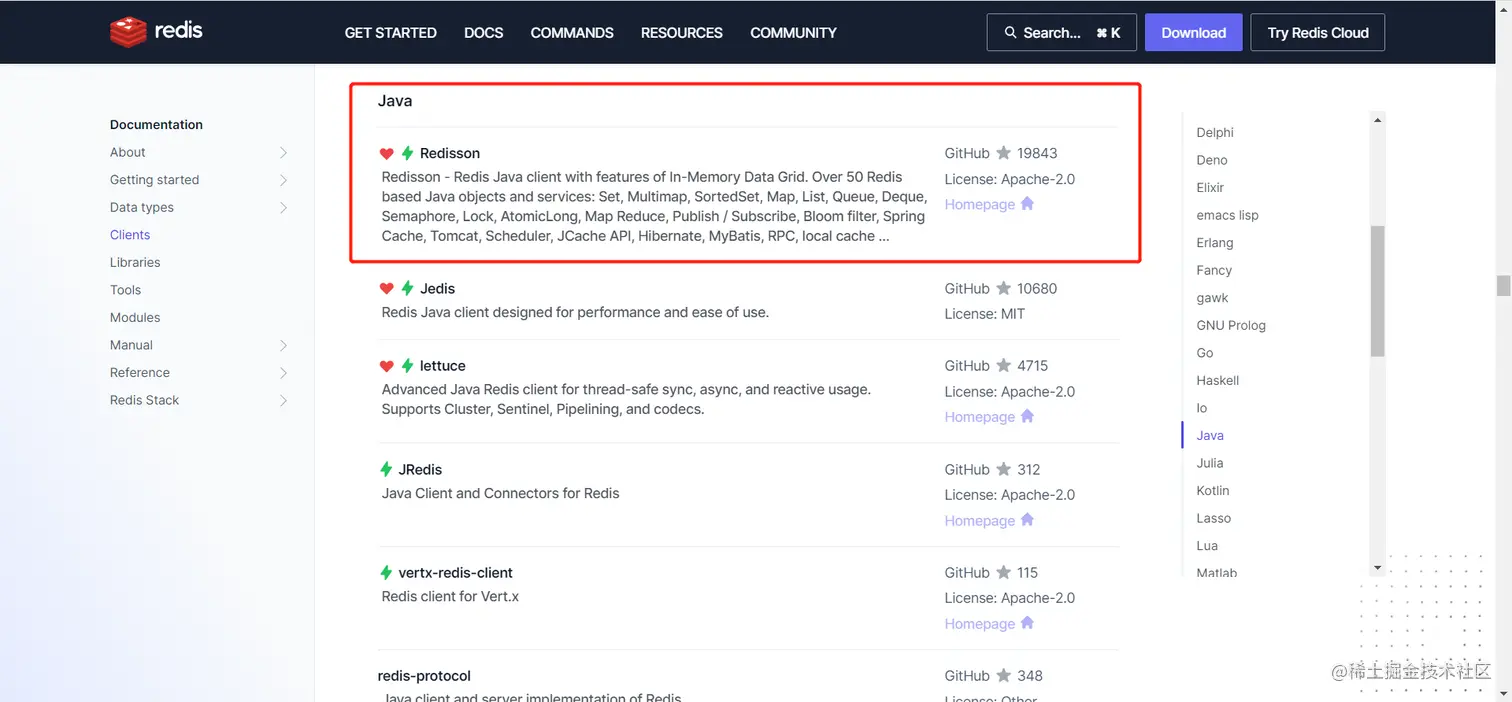The width and height of the screenshot is (1512, 702).
Task: Select Go in the language list
Action: click(x=1205, y=353)
